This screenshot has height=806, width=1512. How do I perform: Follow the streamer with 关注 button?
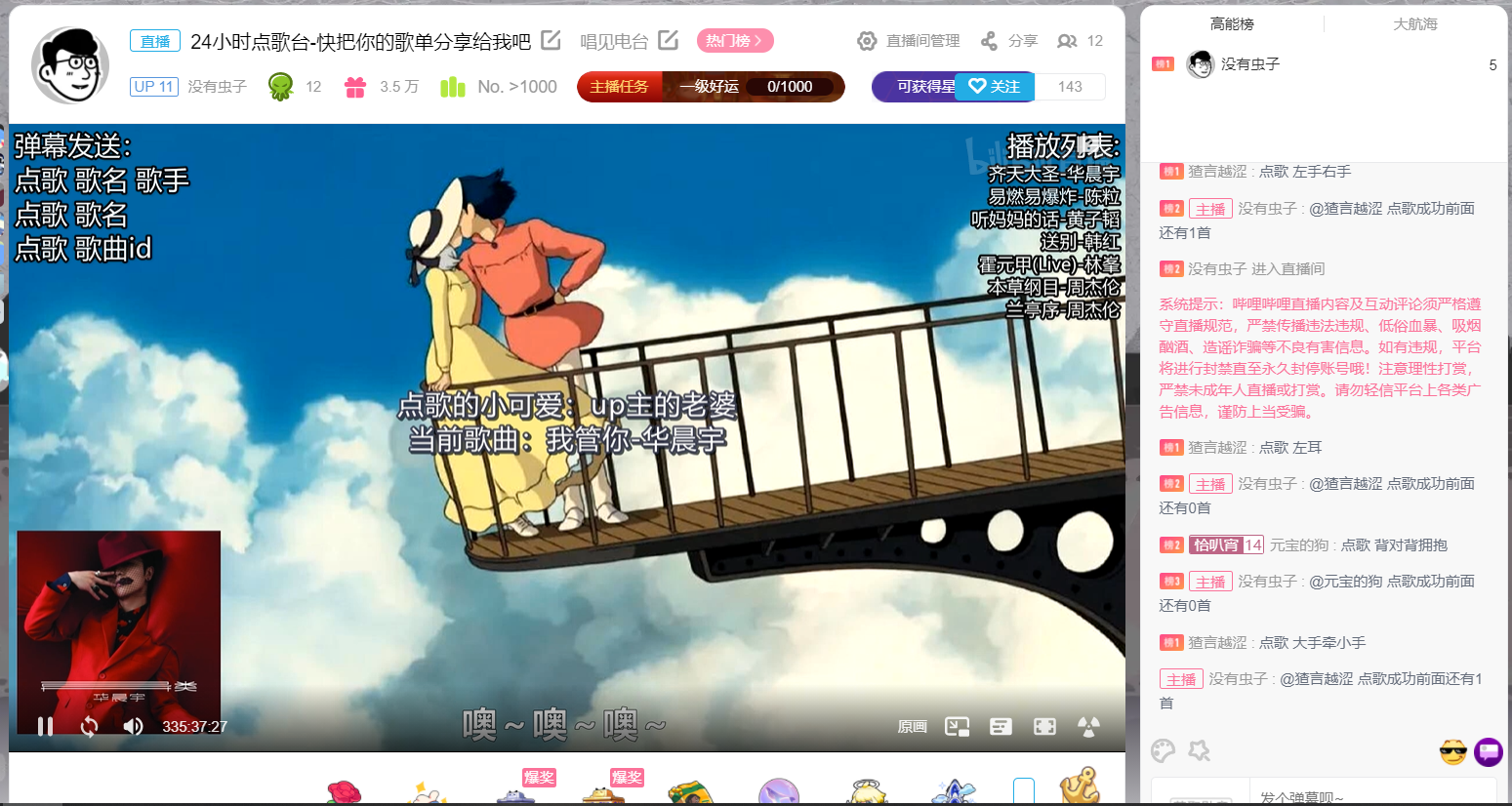tap(994, 87)
